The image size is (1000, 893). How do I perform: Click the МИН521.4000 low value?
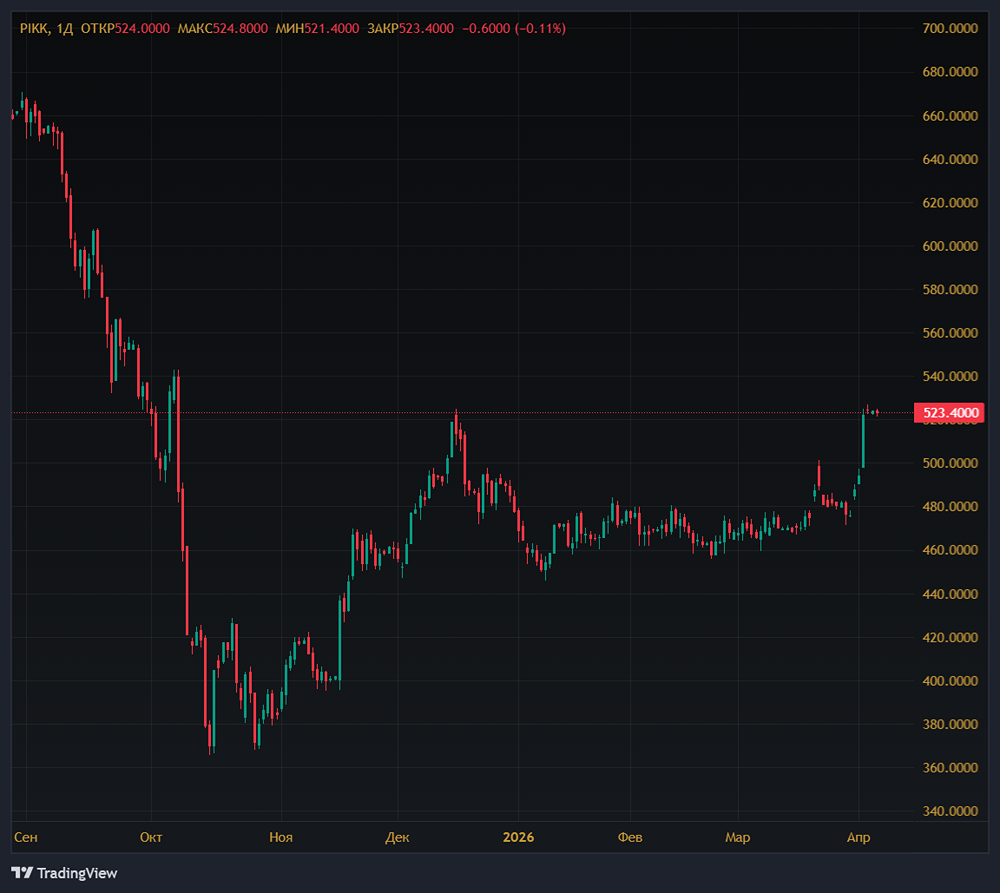pos(318,29)
